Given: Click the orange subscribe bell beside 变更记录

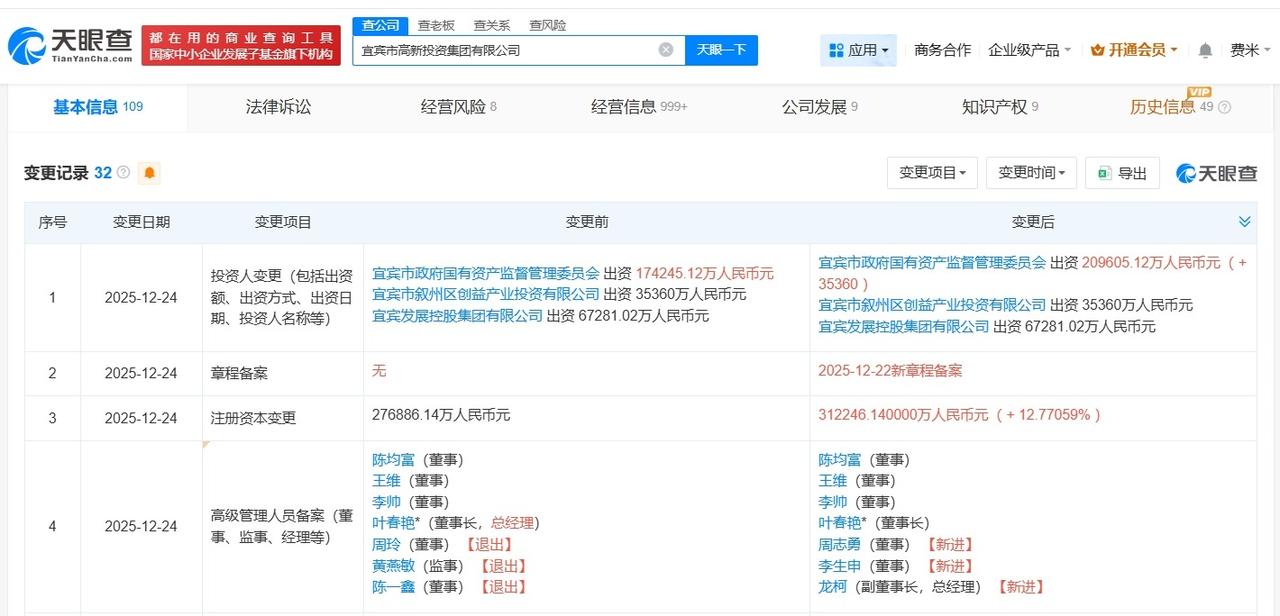Looking at the screenshot, I should 148,172.
